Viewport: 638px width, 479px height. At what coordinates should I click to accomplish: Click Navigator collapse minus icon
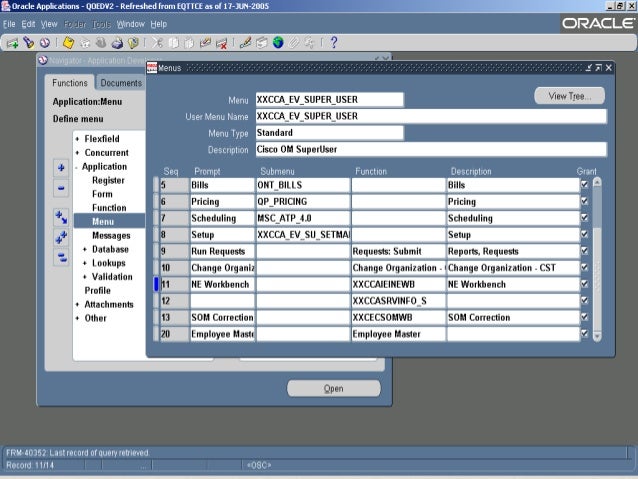[61, 188]
